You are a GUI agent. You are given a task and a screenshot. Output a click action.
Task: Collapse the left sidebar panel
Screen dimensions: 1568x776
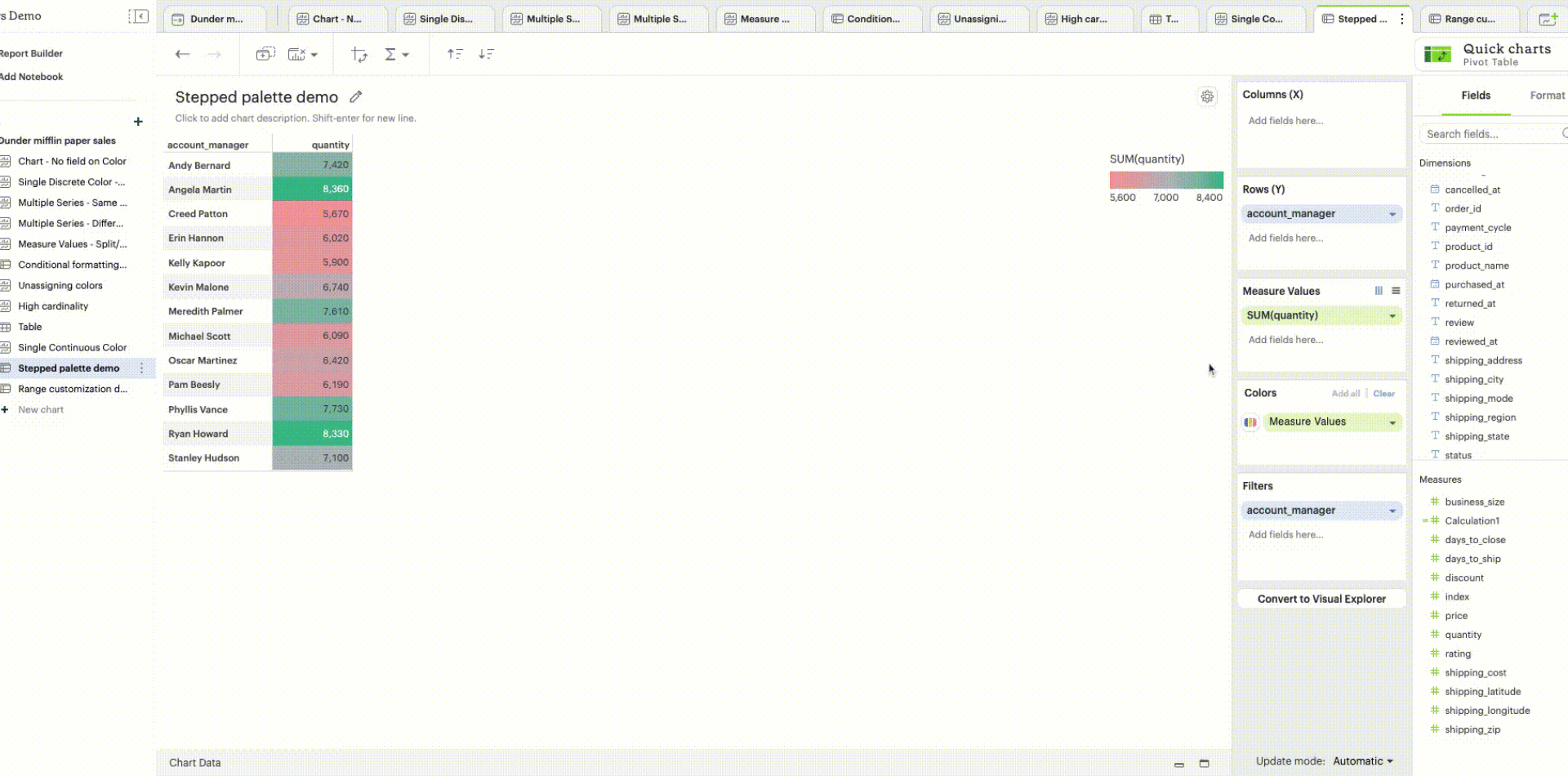click(x=138, y=16)
